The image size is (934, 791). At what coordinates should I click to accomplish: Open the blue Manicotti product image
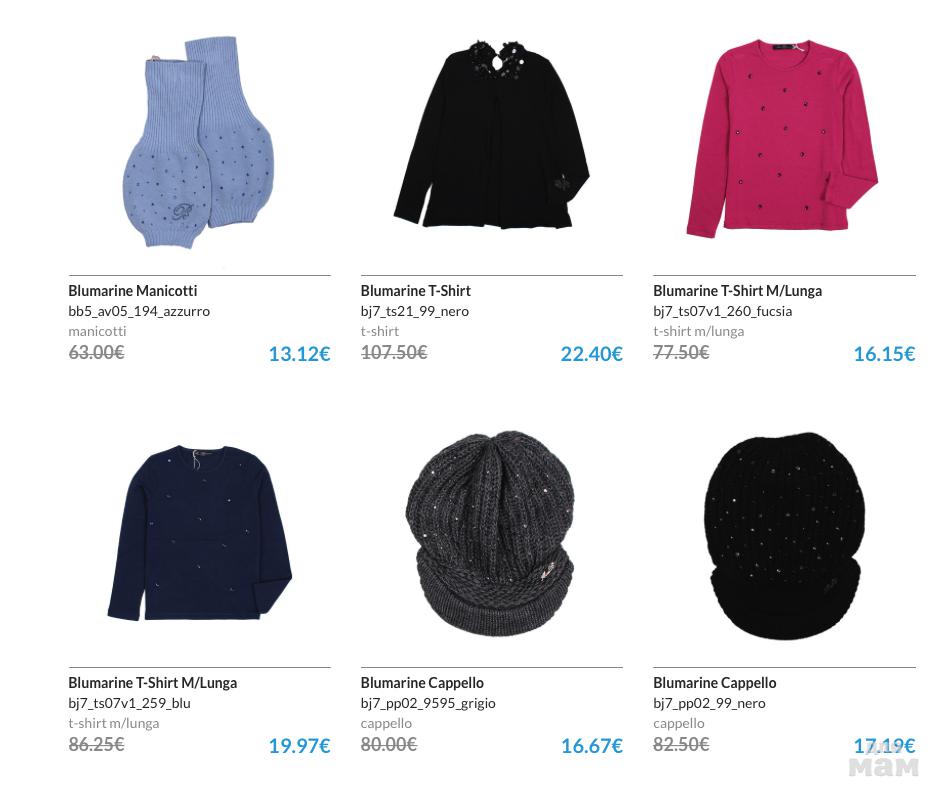(x=198, y=142)
